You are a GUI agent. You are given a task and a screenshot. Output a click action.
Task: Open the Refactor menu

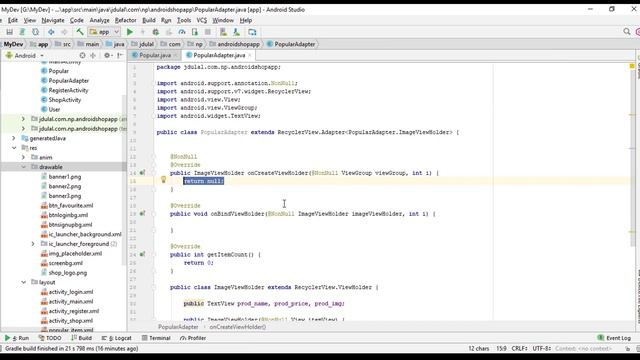125,20
